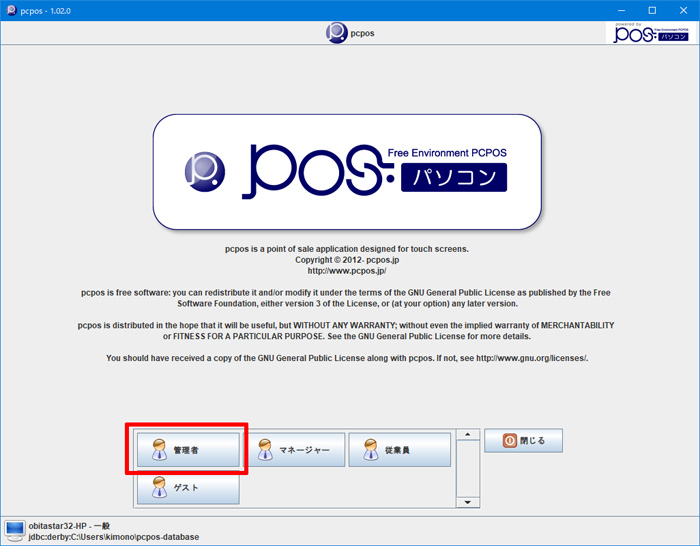Log in as ゲスト guest user
The image size is (700, 546).
click(188, 487)
